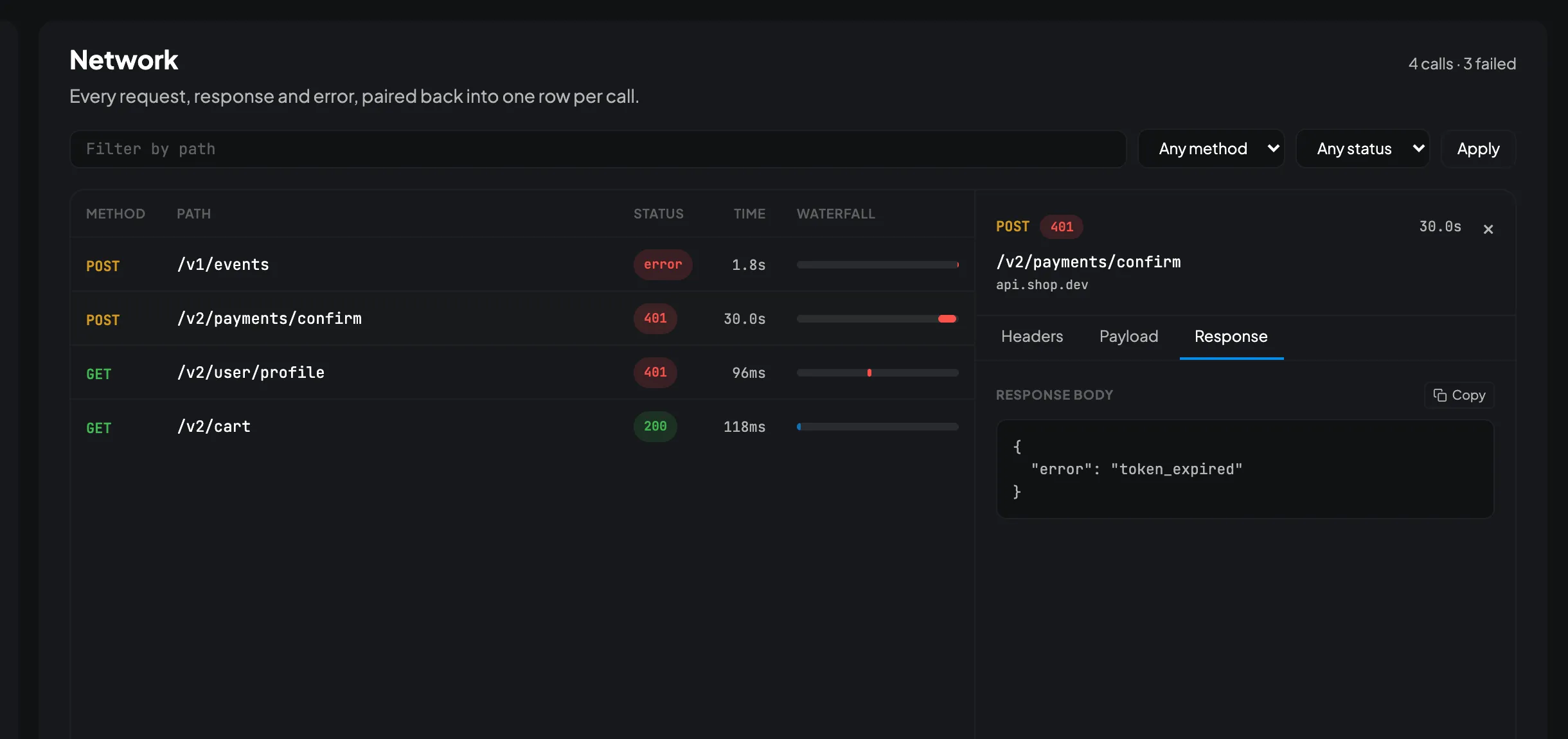
Task: Click the waterfall bar for /v2/payments/confirm
Action: 878,319
